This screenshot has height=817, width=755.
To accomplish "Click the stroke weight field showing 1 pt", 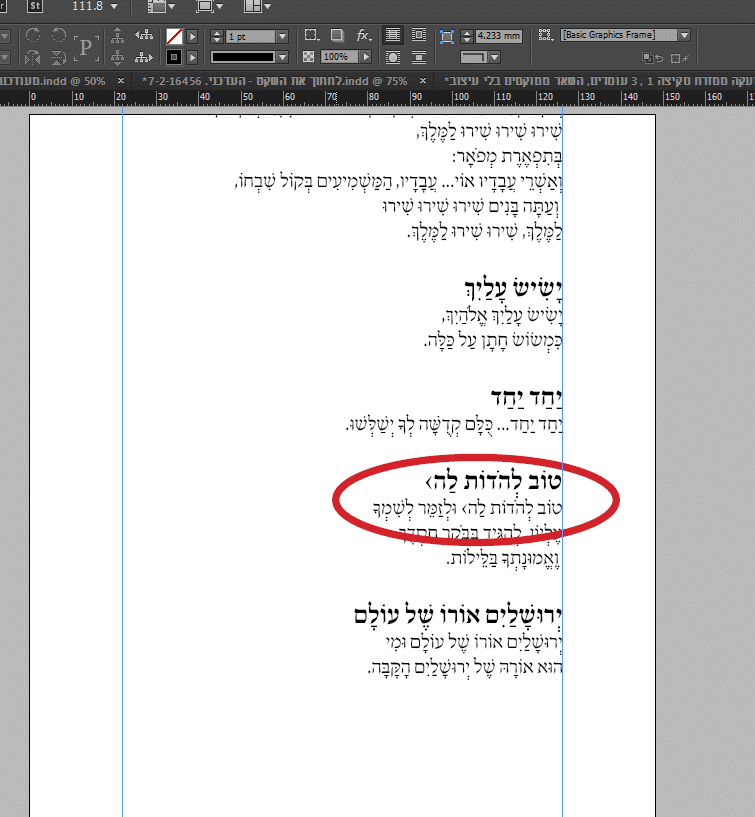I will [250, 36].
